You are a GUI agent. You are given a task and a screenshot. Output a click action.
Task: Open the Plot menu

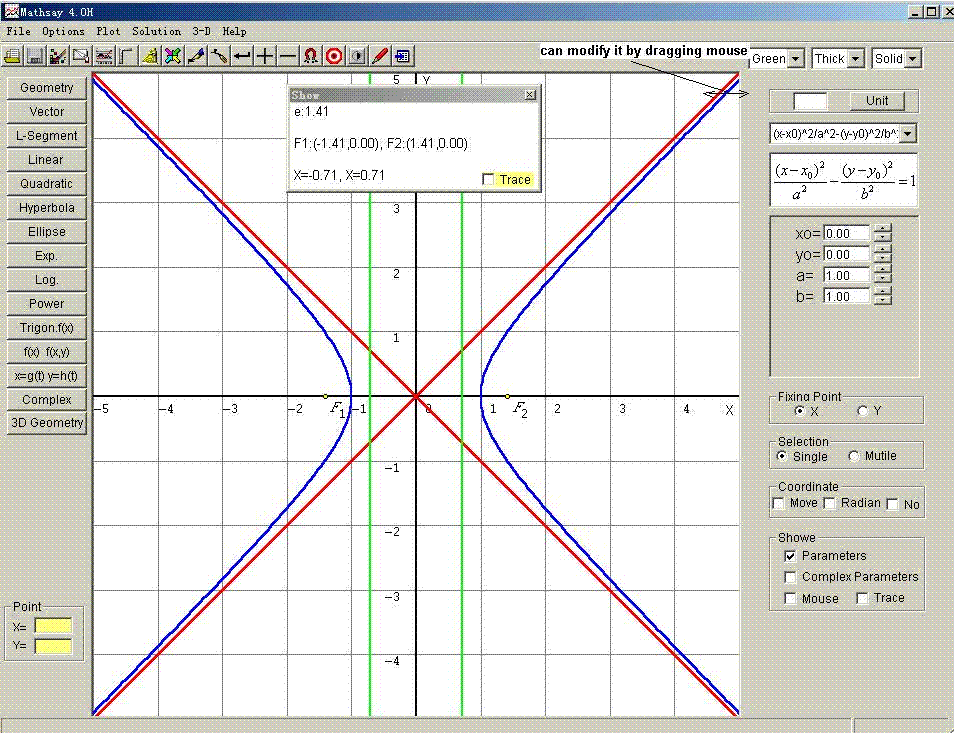(108, 31)
